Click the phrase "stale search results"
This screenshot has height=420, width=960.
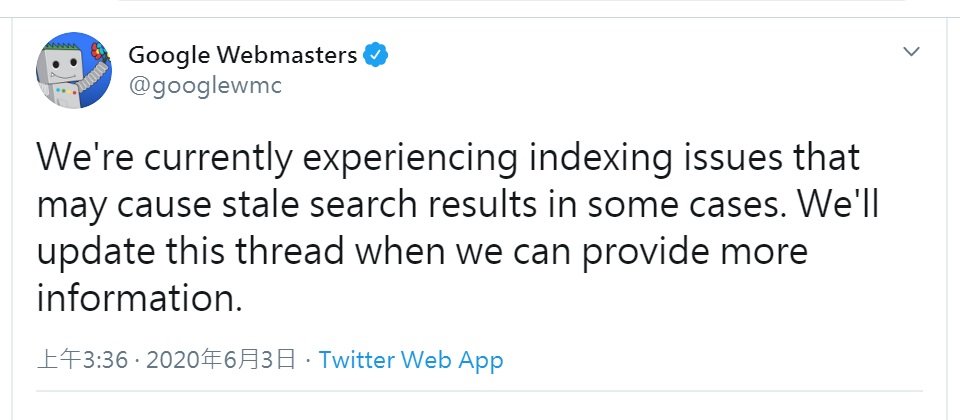396,205
